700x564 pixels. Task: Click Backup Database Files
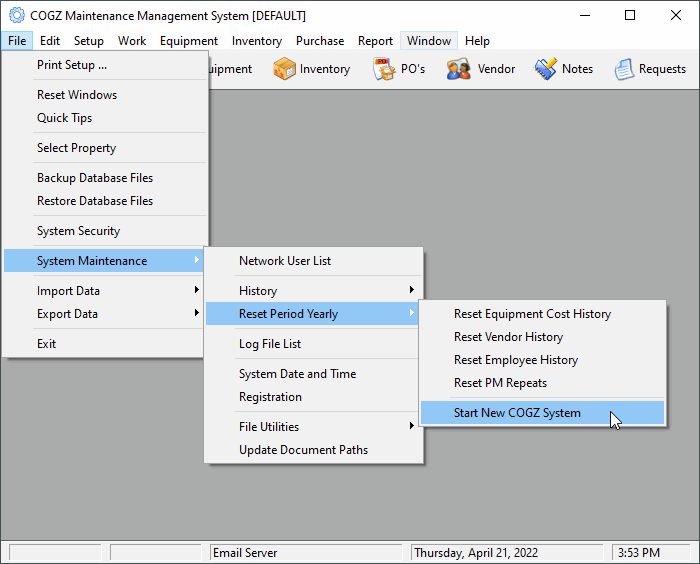(106, 178)
